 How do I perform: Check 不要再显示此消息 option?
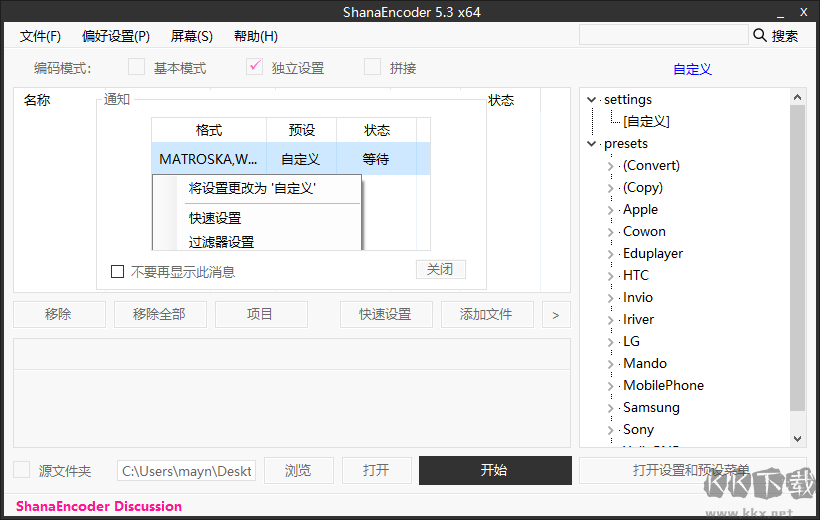[118, 272]
